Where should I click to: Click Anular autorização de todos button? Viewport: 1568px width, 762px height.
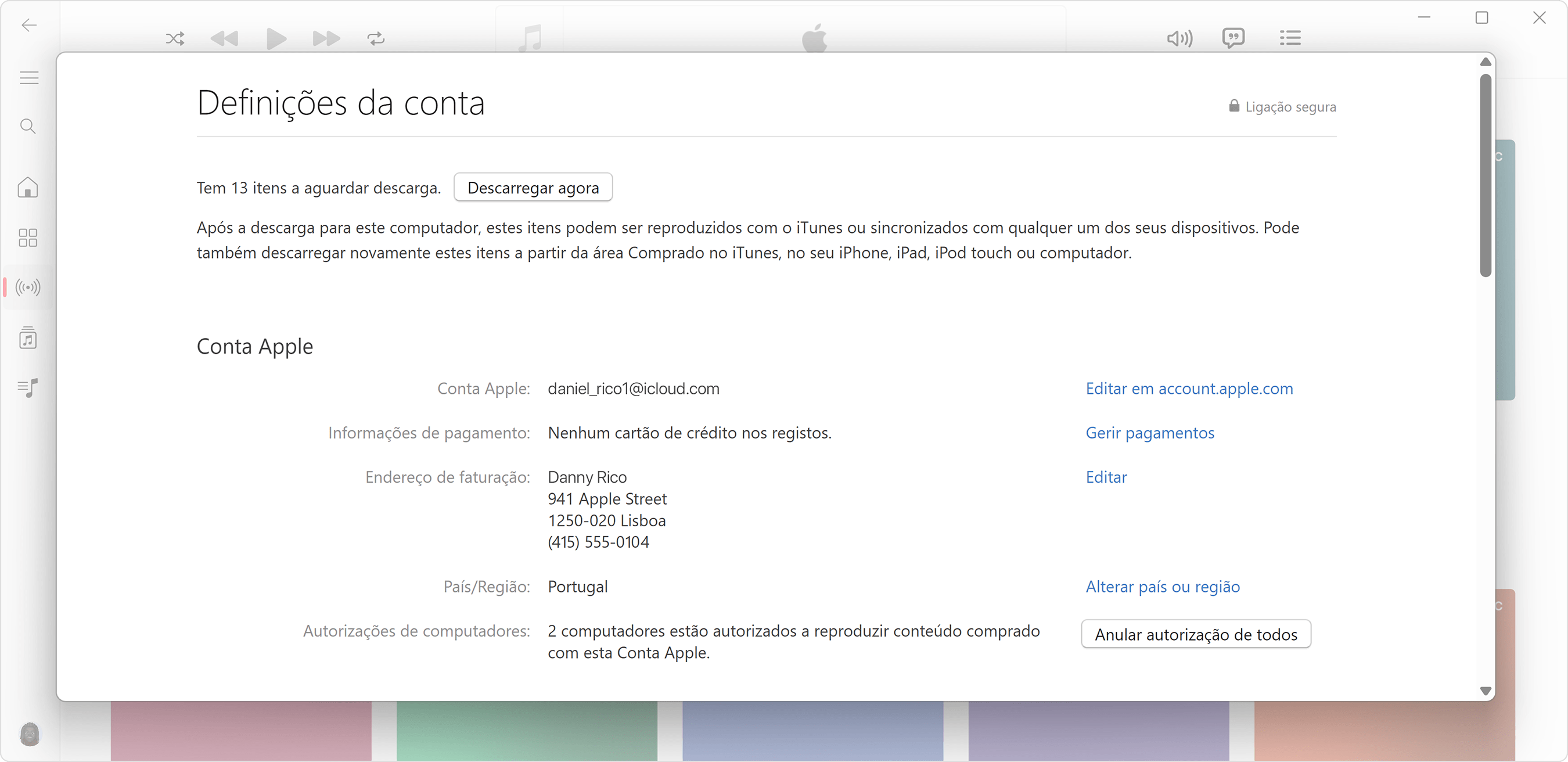(1196, 634)
